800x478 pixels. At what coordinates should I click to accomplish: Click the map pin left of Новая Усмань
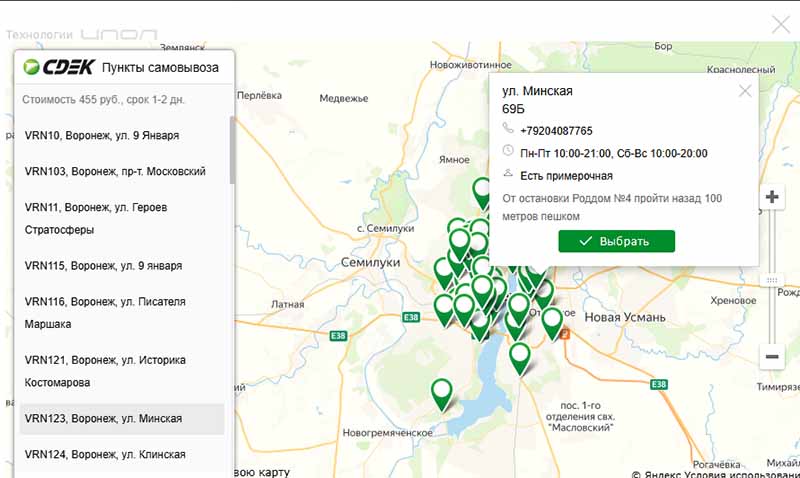[x=552, y=323]
